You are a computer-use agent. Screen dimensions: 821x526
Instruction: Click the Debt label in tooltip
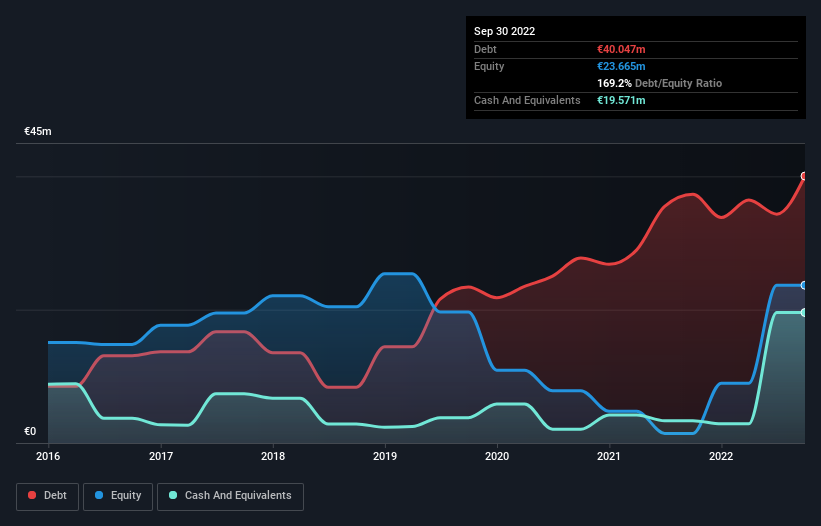pyautogui.click(x=485, y=49)
